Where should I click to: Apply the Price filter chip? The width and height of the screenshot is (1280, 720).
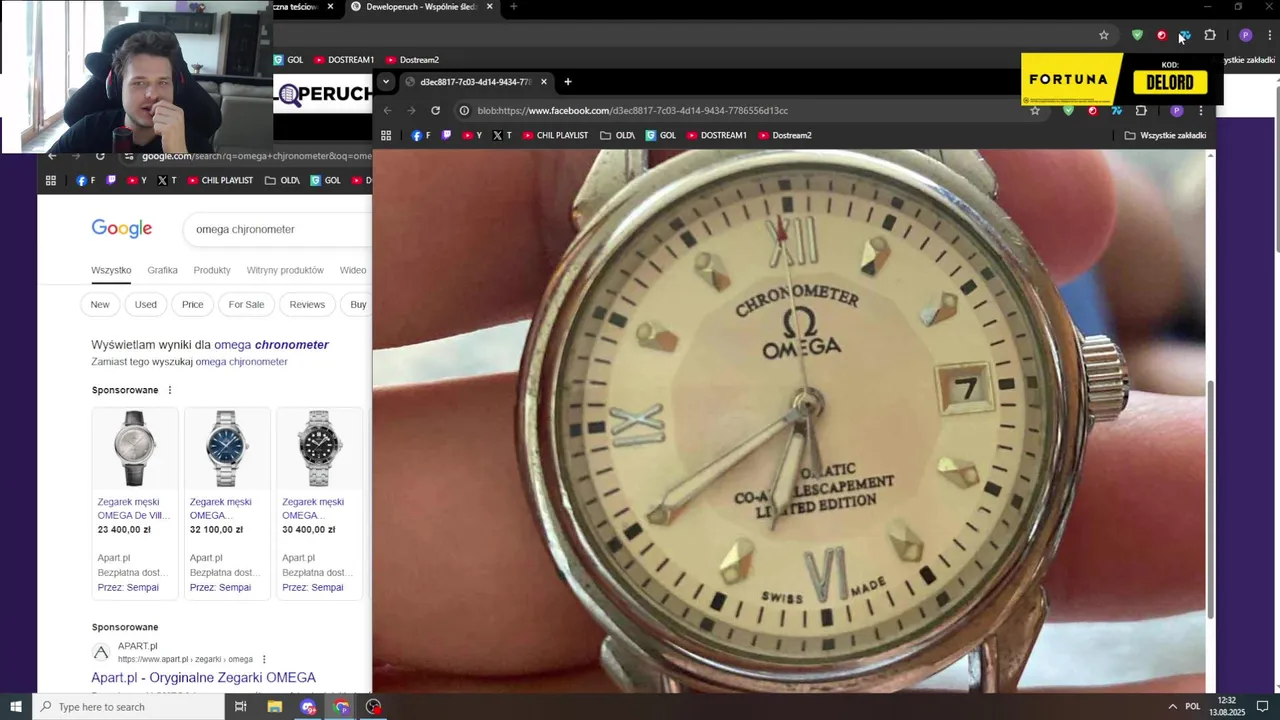193,305
